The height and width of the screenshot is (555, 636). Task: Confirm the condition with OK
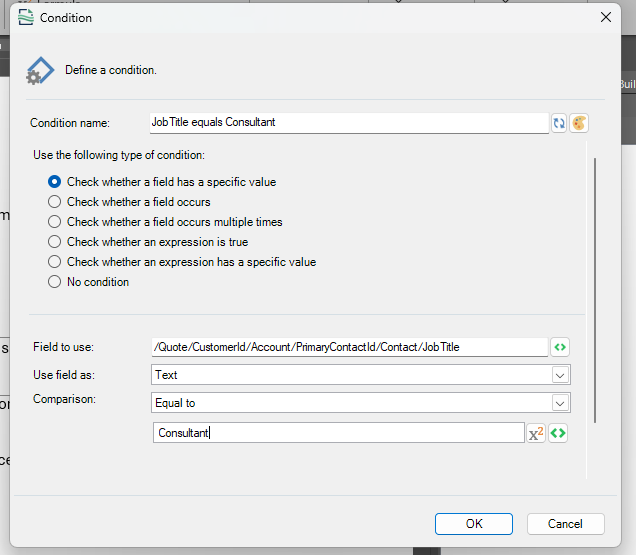click(474, 524)
